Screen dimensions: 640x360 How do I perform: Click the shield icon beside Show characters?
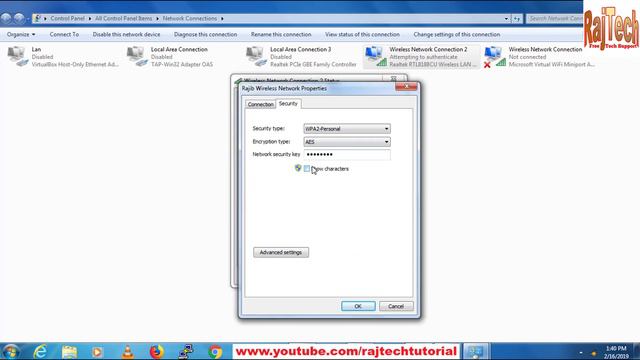(x=298, y=168)
